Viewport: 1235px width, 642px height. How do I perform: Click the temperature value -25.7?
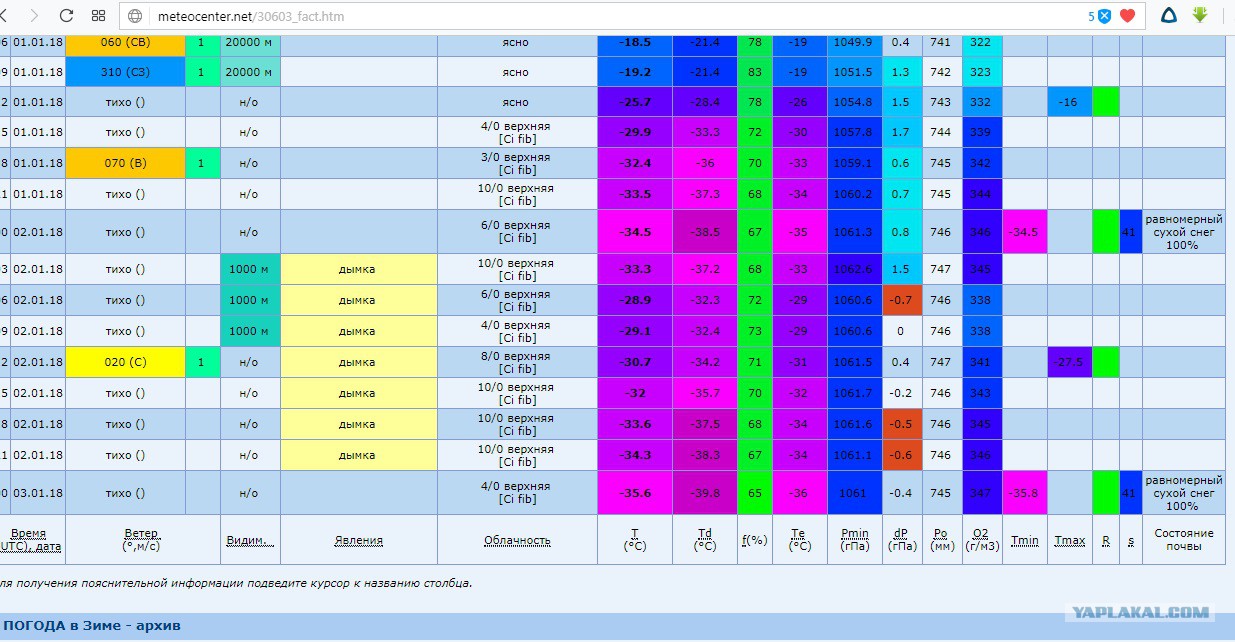[x=635, y=102]
